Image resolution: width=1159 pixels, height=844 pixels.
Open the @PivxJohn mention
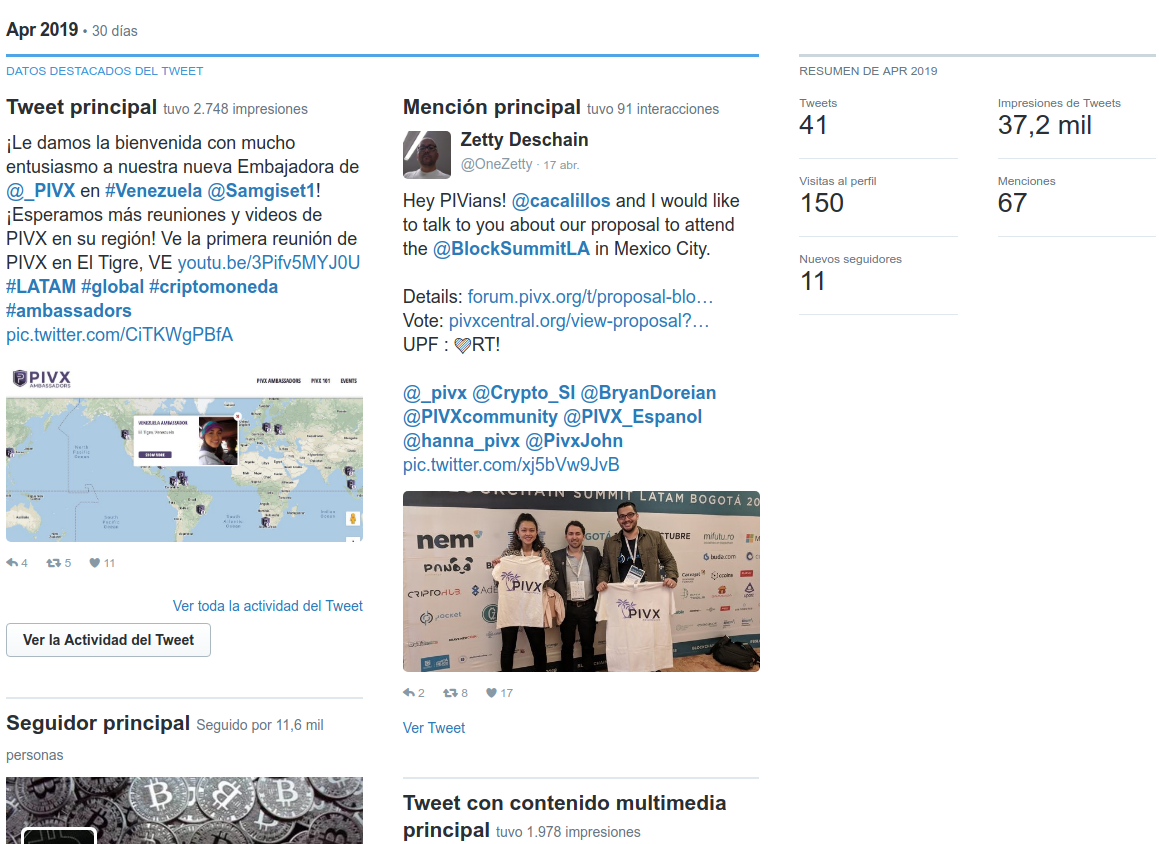click(574, 441)
